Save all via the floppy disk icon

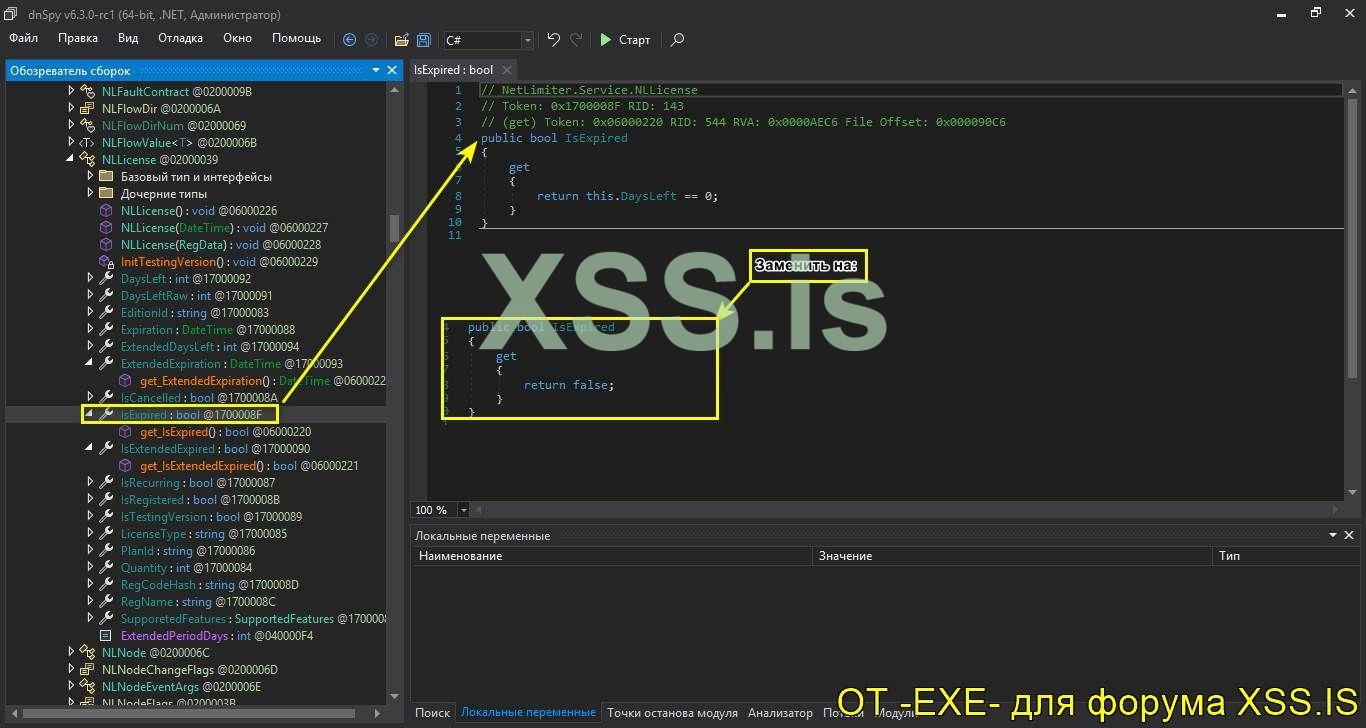coord(424,40)
